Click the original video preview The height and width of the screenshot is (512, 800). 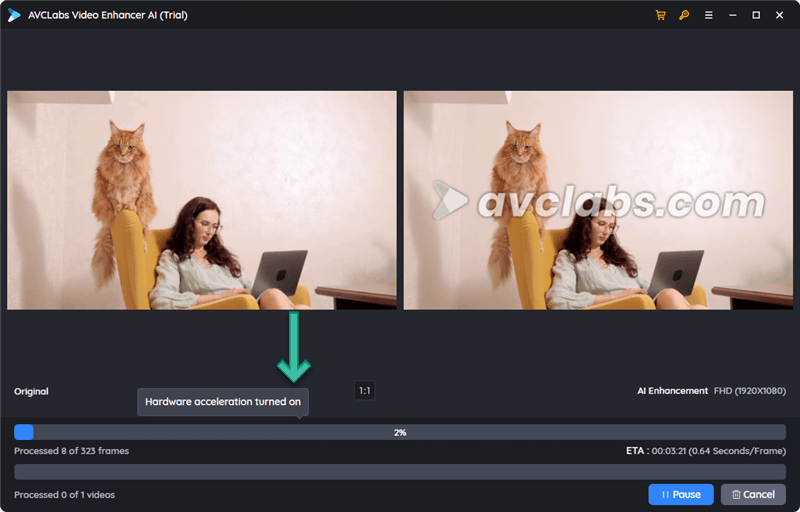tap(202, 200)
